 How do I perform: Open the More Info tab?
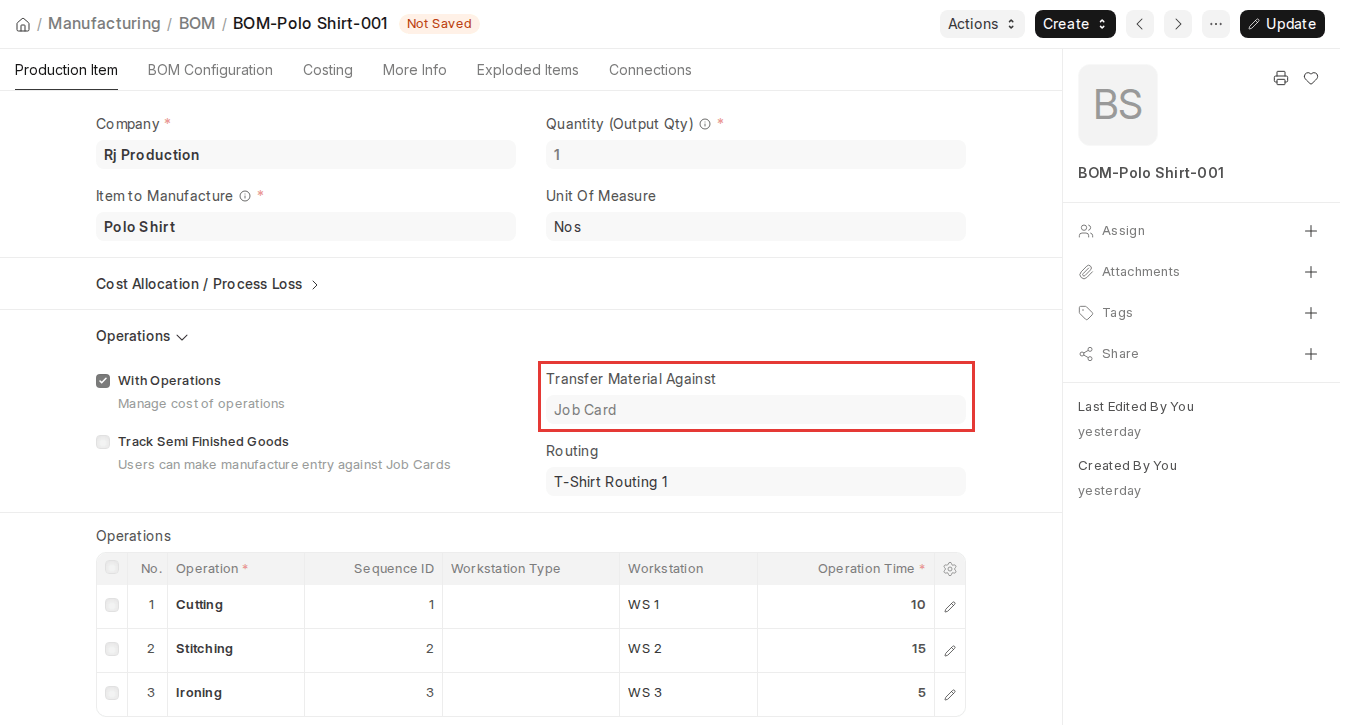(415, 70)
